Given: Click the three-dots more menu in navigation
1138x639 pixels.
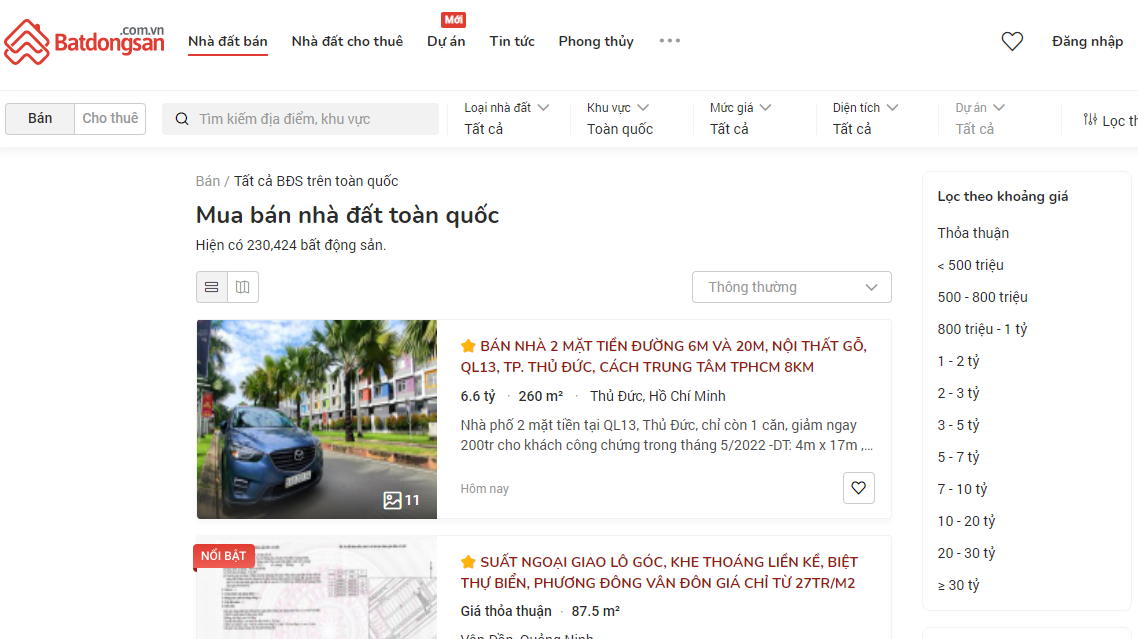Looking at the screenshot, I should pyautogui.click(x=669, y=41).
